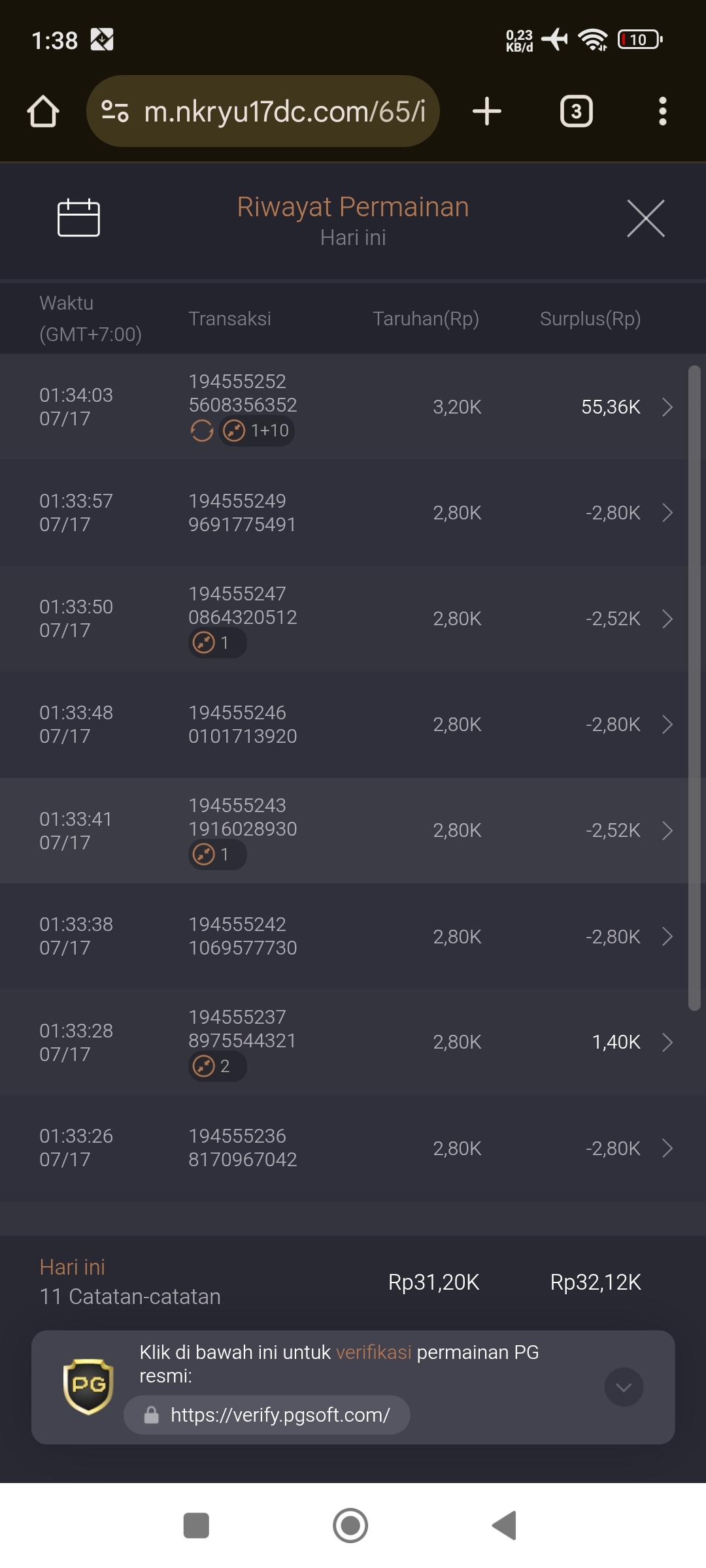706x1568 pixels.
Task: Click the address bar URL field
Action: (263, 111)
